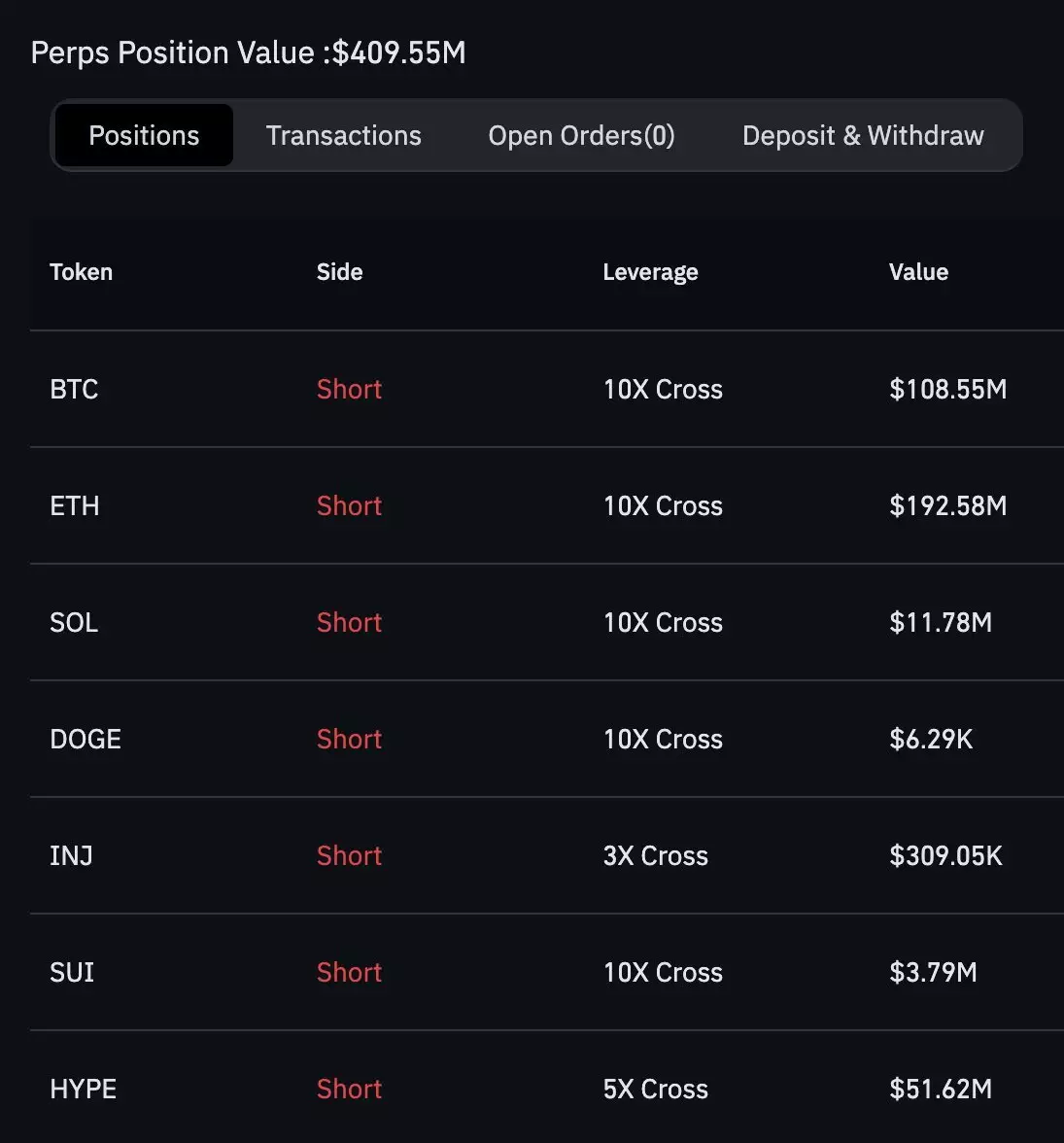Switch to the Positions tab
This screenshot has height=1143, width=1064.
144,135
